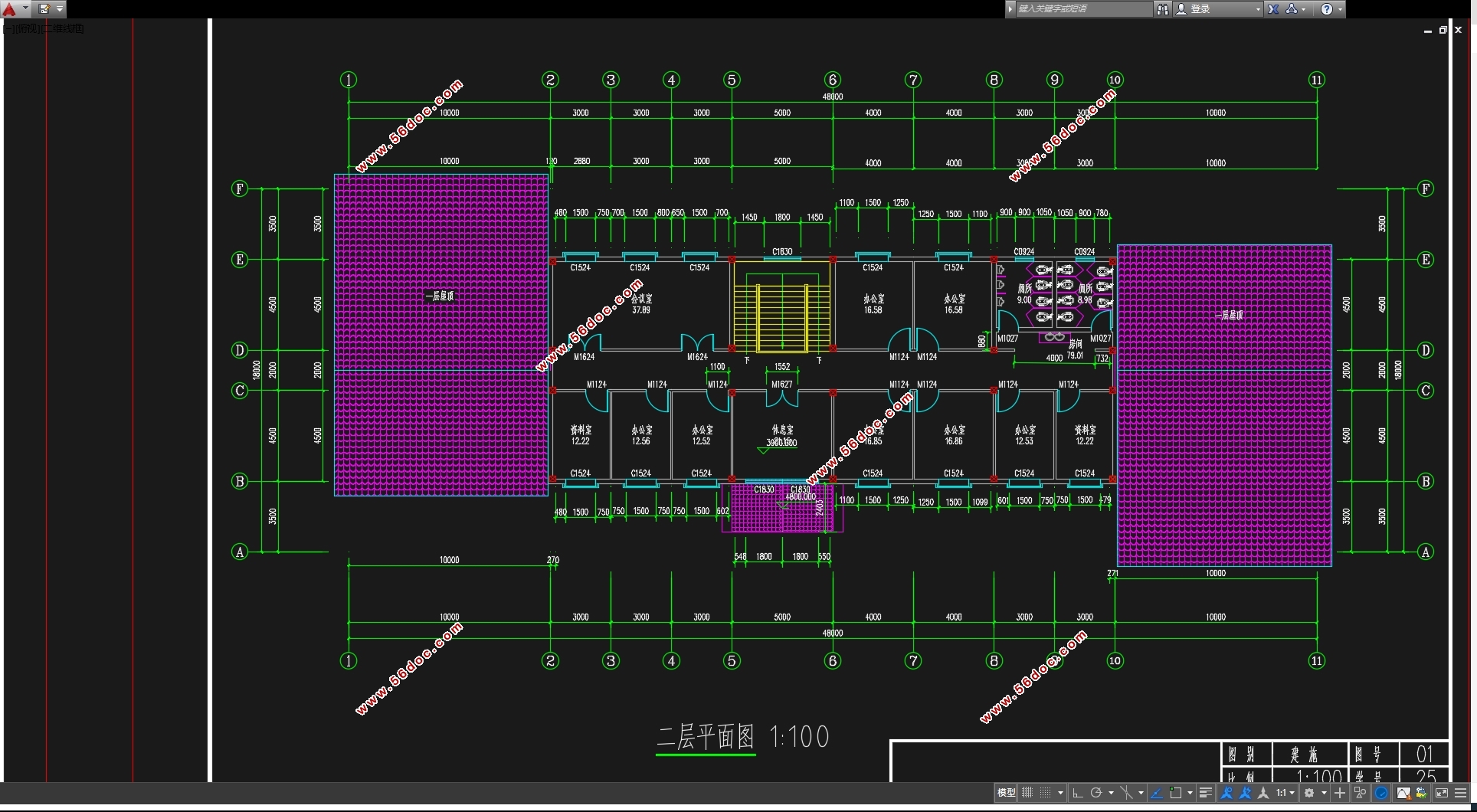The width and height of the screenshot is (1477, 812).
Task: Click the graphics performance warning icon
Action: coord(1403,793)
